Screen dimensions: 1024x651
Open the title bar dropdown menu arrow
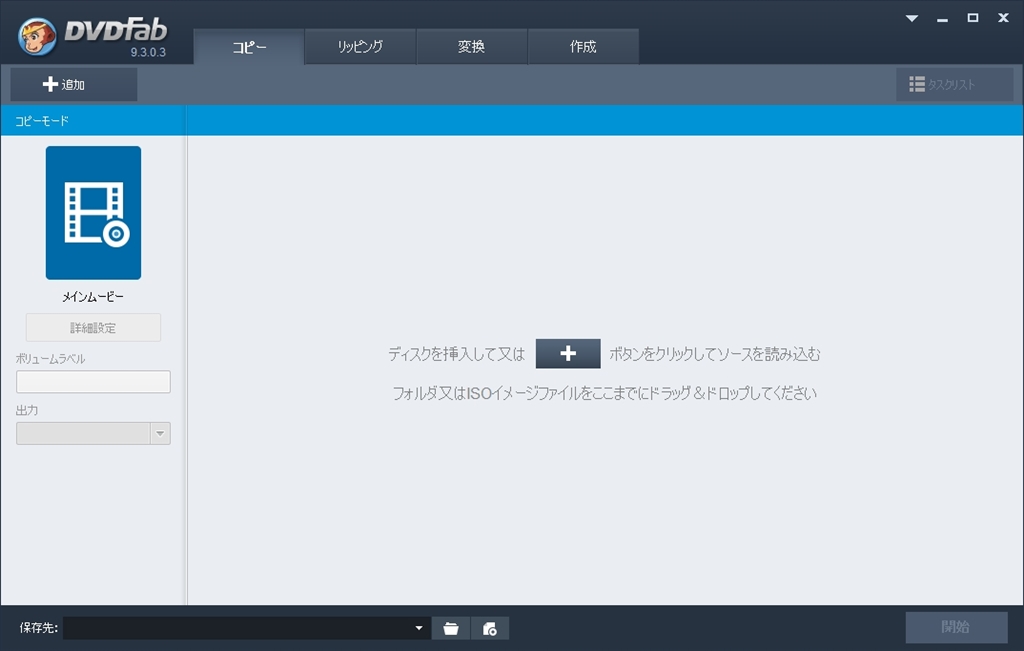tap(912, 18)
